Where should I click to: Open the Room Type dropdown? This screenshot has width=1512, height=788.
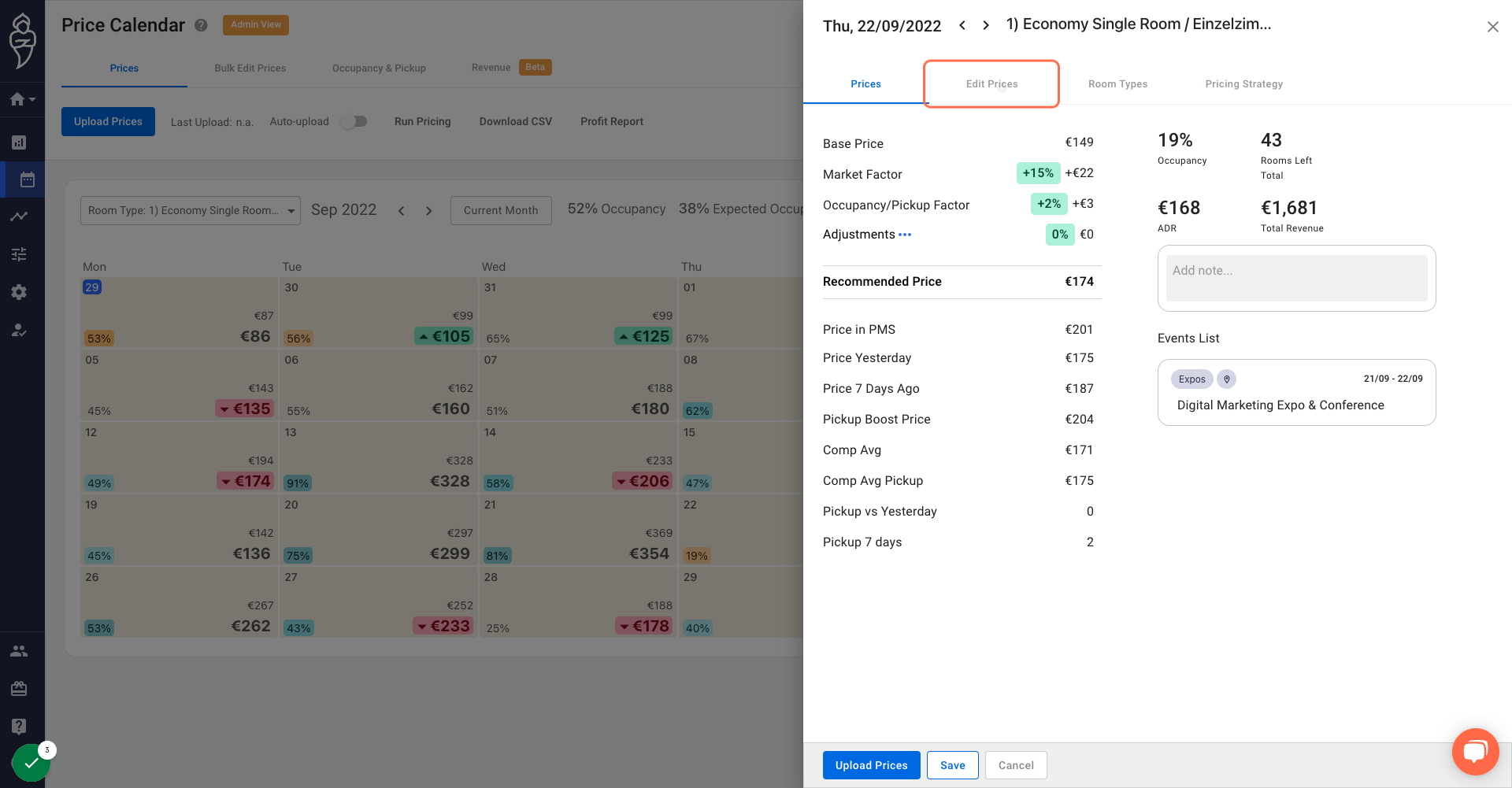point(191,210)
